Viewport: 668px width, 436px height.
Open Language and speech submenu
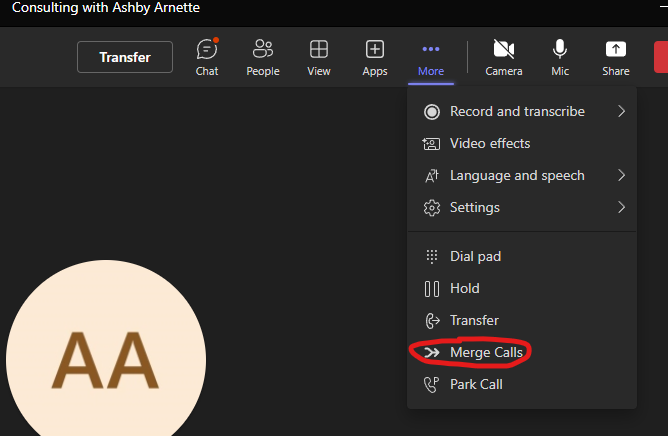point(522,176)
